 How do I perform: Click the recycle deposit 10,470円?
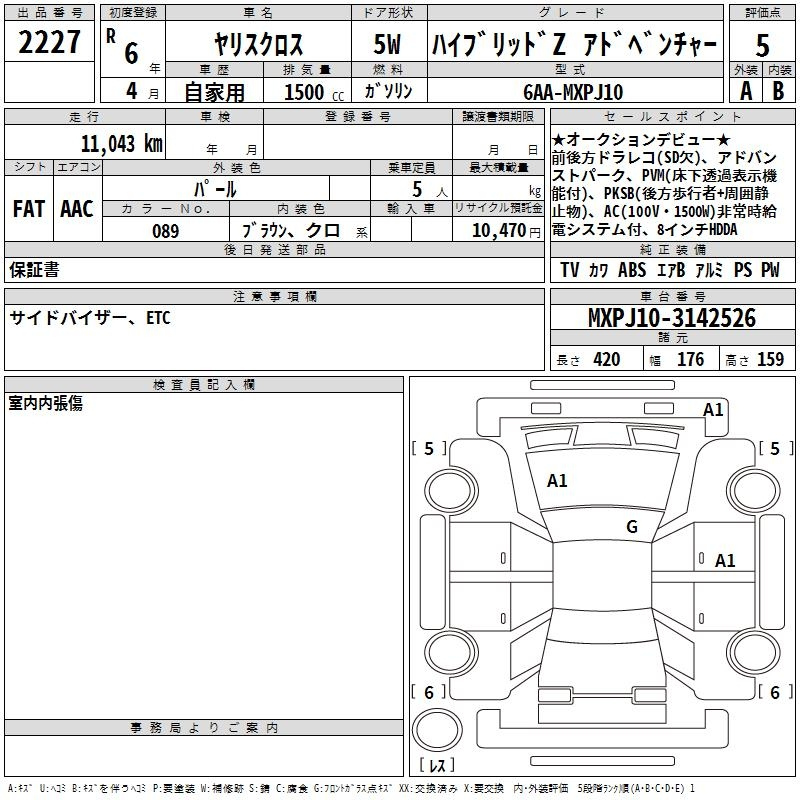point(506,231)
